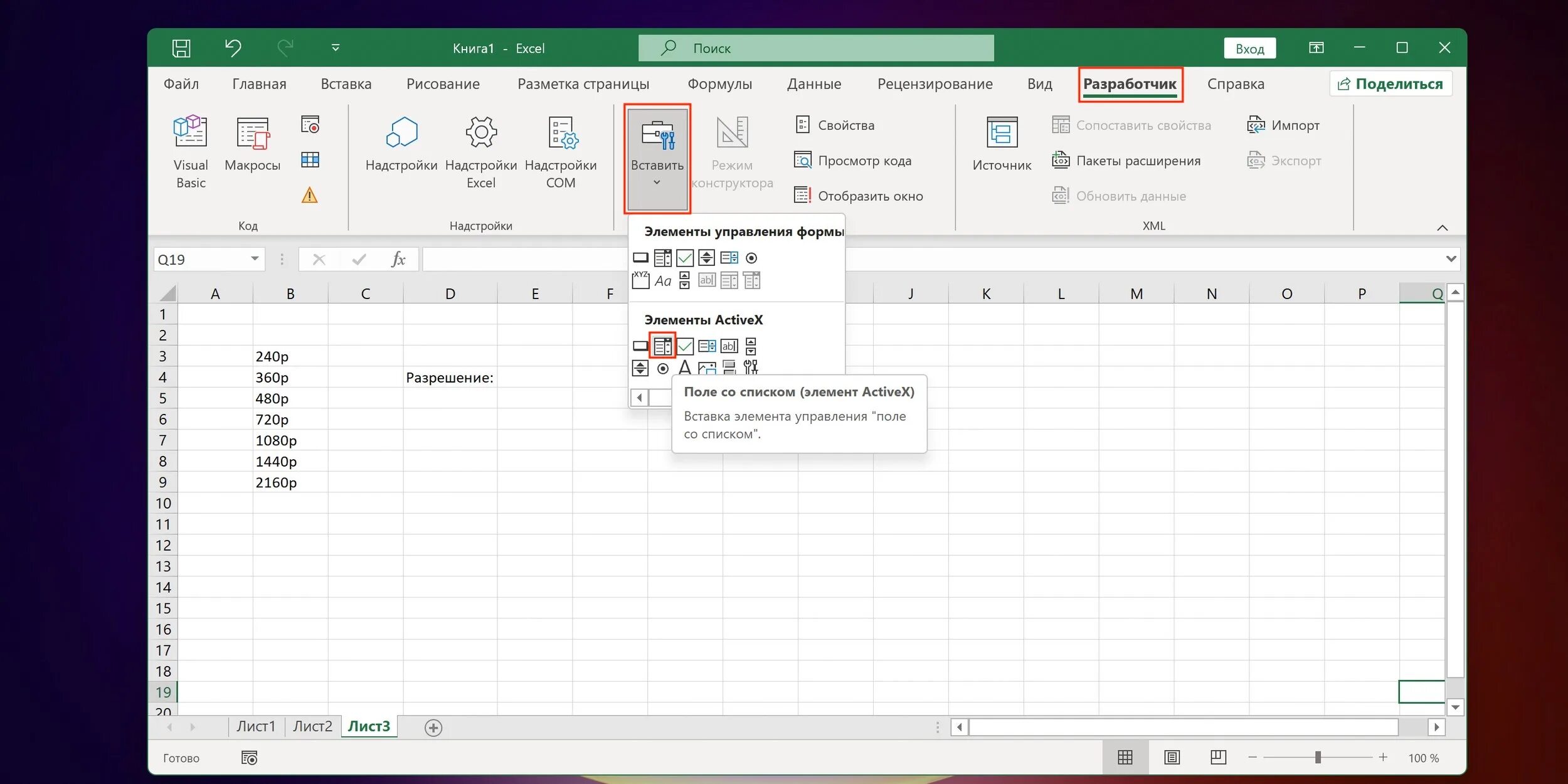Switch to Page Layout view in status bar
1568x784 pixels.
pyautogui.click(x=1172, y=758)
